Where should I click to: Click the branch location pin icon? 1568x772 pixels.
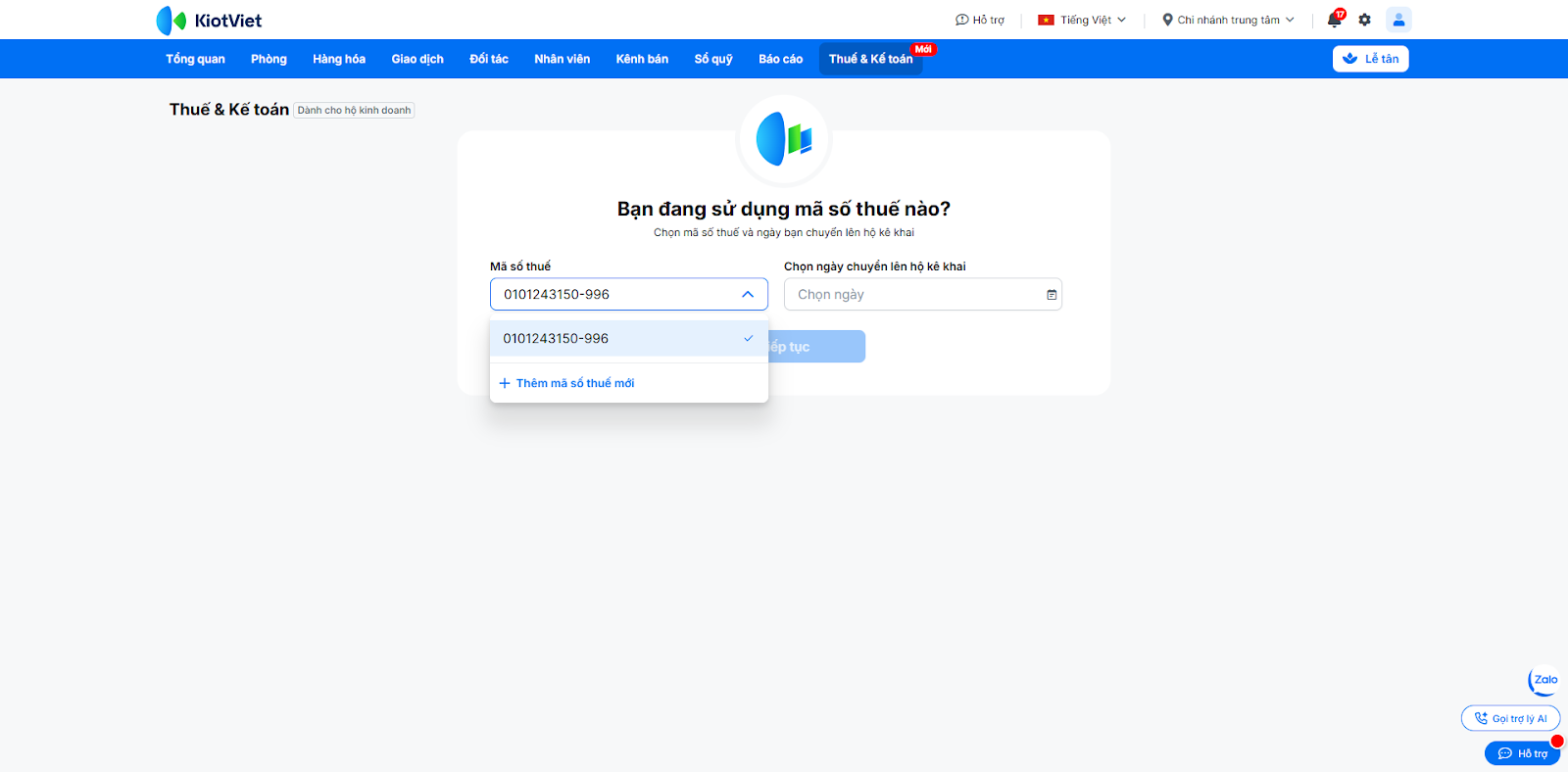(1167, 20)
